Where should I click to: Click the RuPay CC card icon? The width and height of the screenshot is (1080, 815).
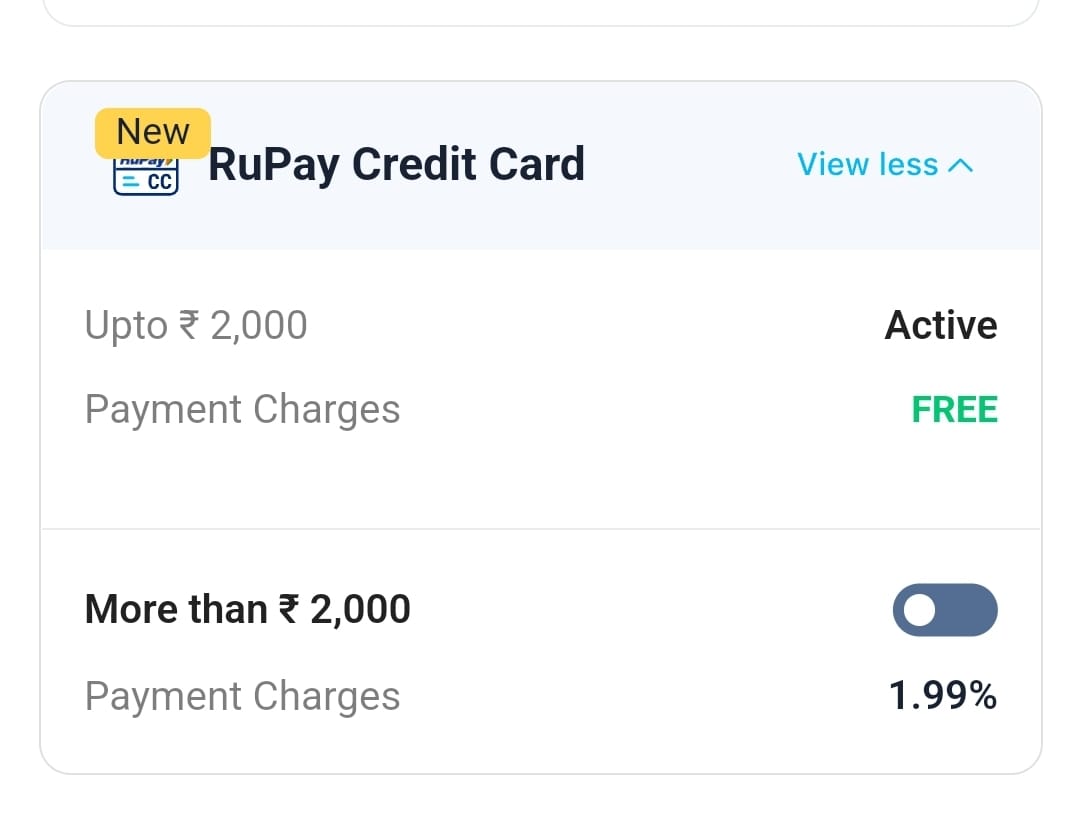pos(146,176)
